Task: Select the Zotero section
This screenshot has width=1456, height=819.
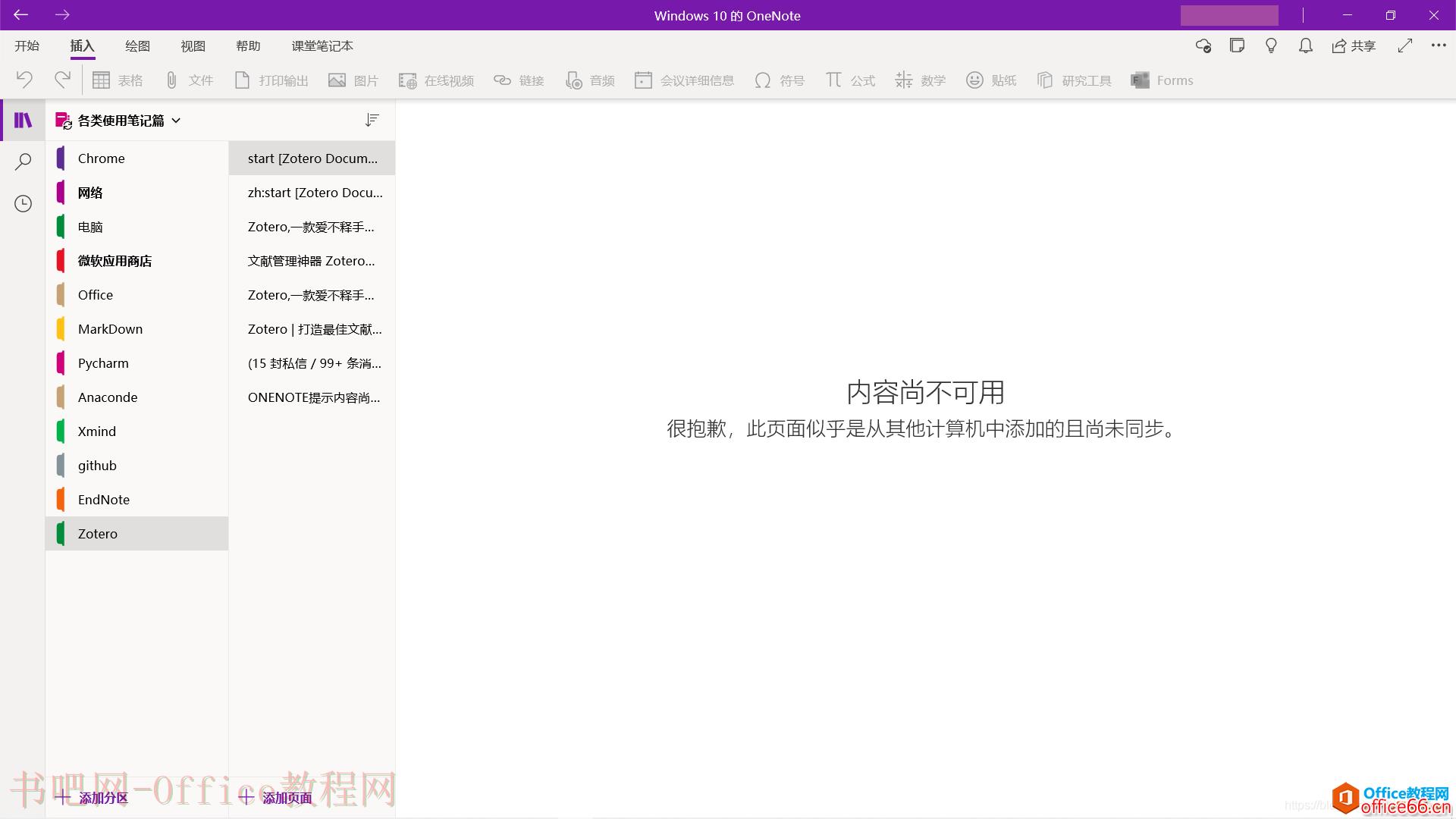Action: click(137, 534)
